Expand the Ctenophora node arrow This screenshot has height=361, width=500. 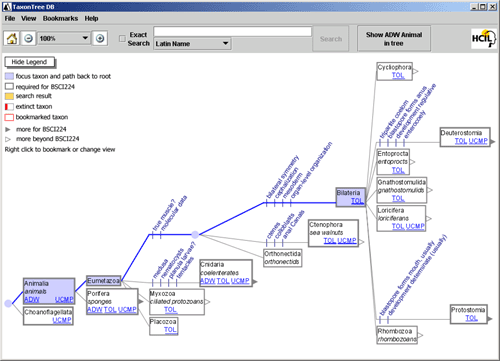coord(362,242)
